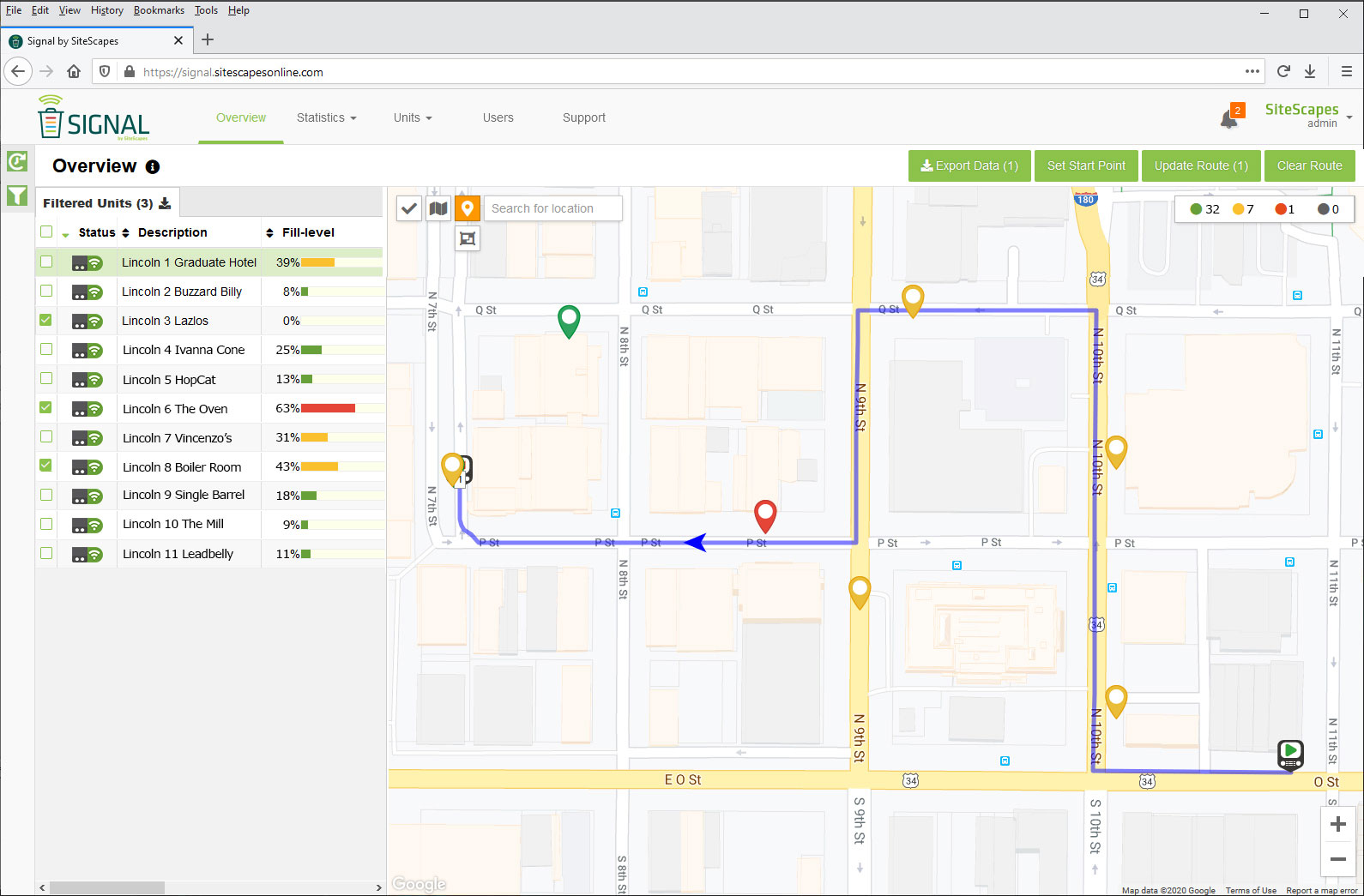Check the Lincoln 1 Graduate Hotel checkbox
This screenshot has width=1364, height=896.
point(46,262)
